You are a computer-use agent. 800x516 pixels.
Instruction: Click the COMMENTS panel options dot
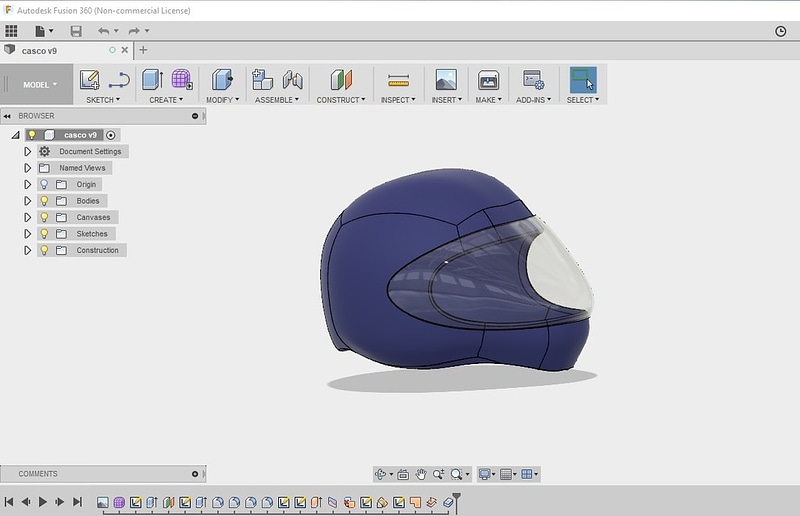coord(195,474)
